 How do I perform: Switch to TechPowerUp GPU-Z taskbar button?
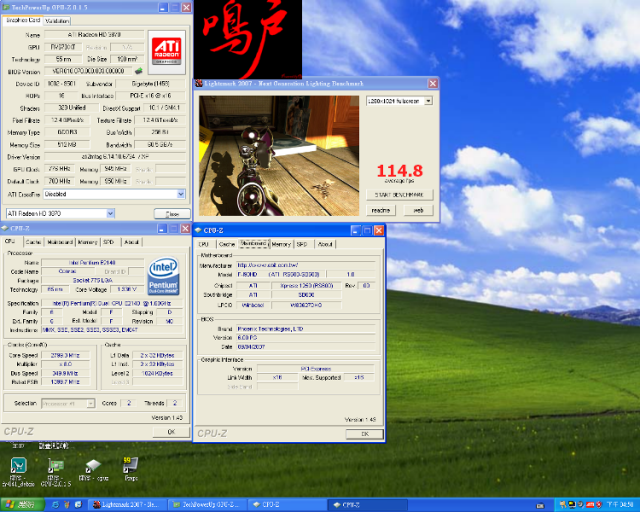(x=206, y=505)
